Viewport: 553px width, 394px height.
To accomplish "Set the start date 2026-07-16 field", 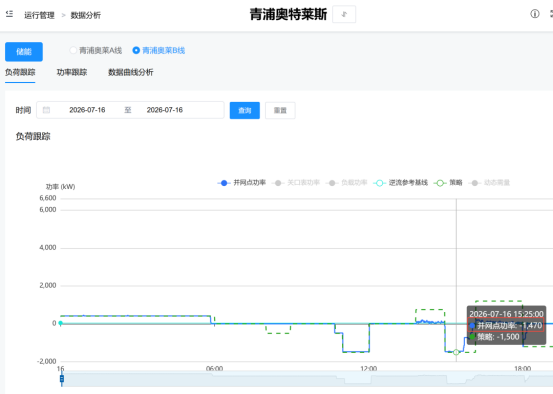I will [x=87, y=110].
